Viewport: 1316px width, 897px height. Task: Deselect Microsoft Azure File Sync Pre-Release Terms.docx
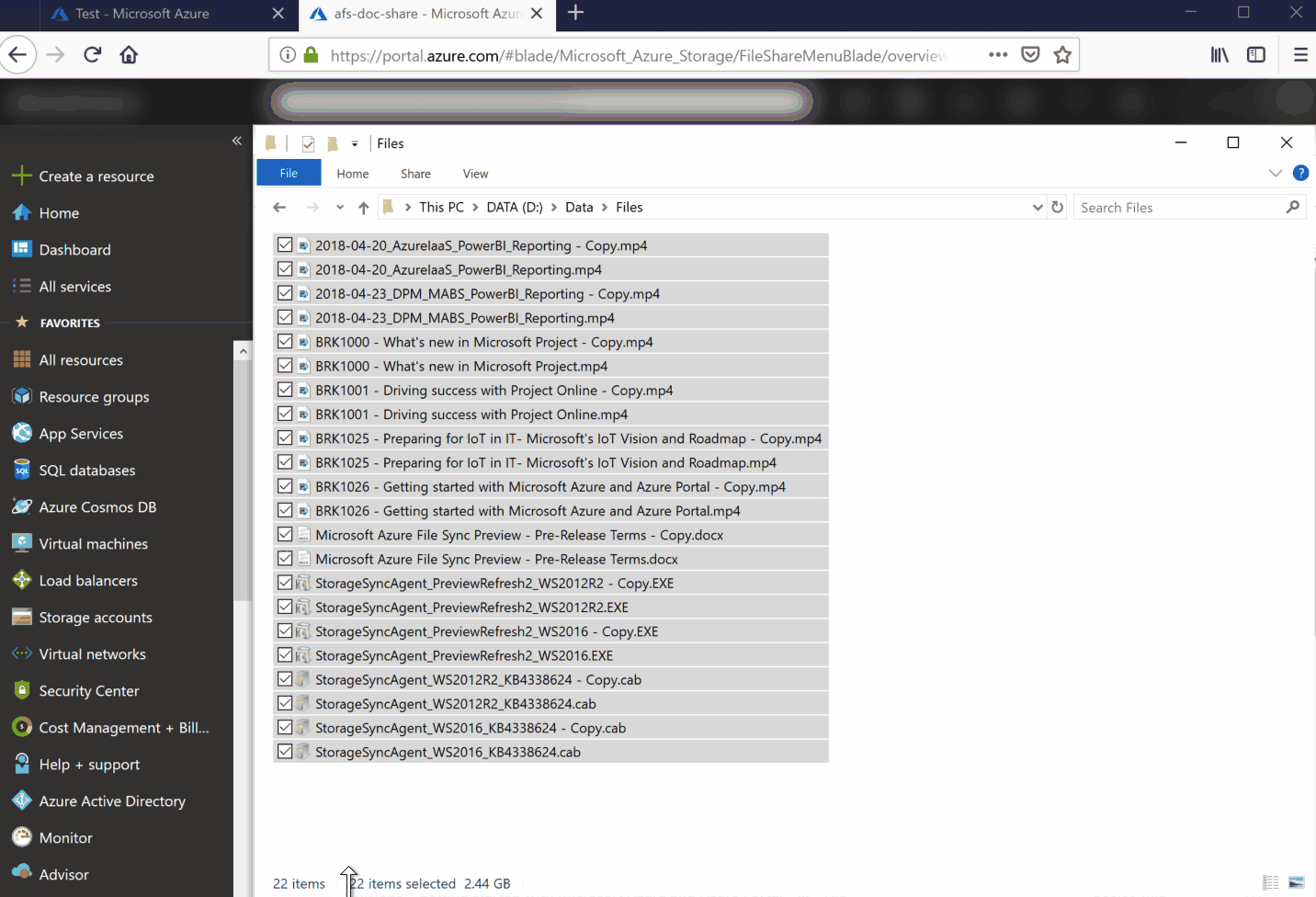(x=285, y=557)
